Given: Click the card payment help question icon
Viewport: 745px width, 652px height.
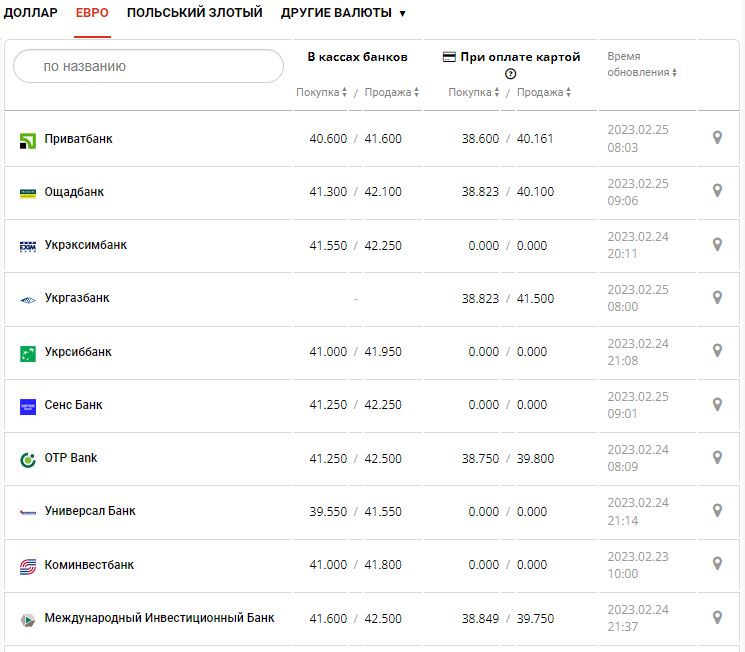Looking at the screenshot, I should tap(511, 74).
